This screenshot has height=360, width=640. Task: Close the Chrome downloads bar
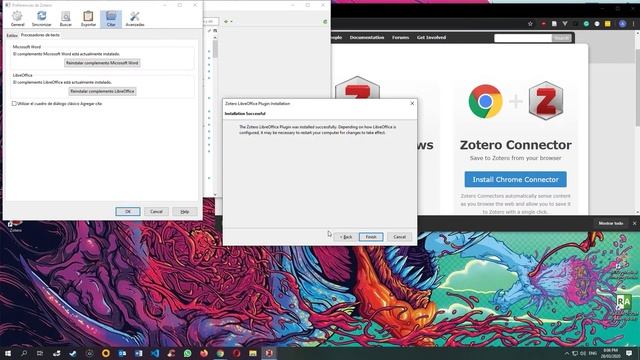point(634,223)
